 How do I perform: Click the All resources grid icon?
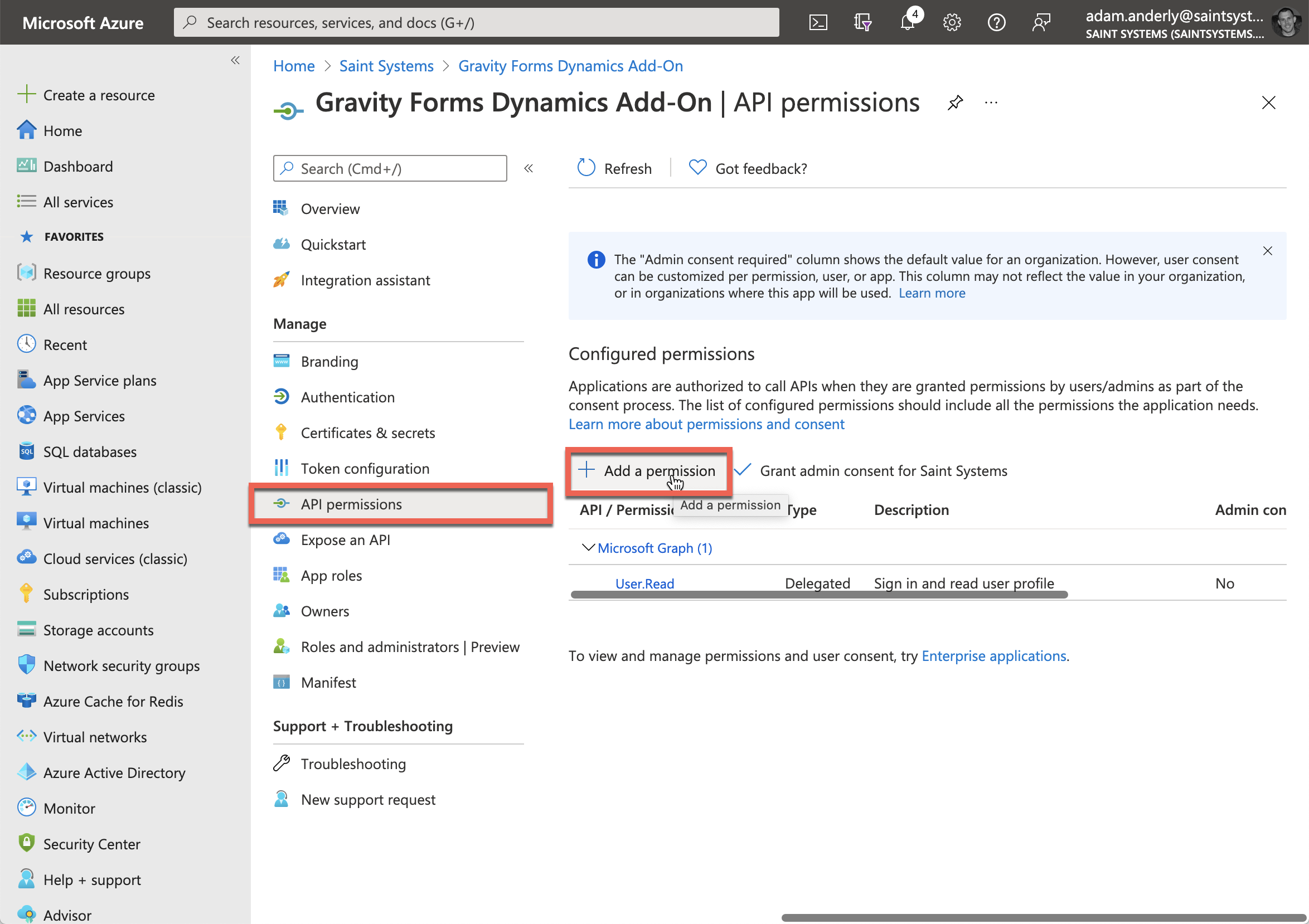tap(26, 308)
